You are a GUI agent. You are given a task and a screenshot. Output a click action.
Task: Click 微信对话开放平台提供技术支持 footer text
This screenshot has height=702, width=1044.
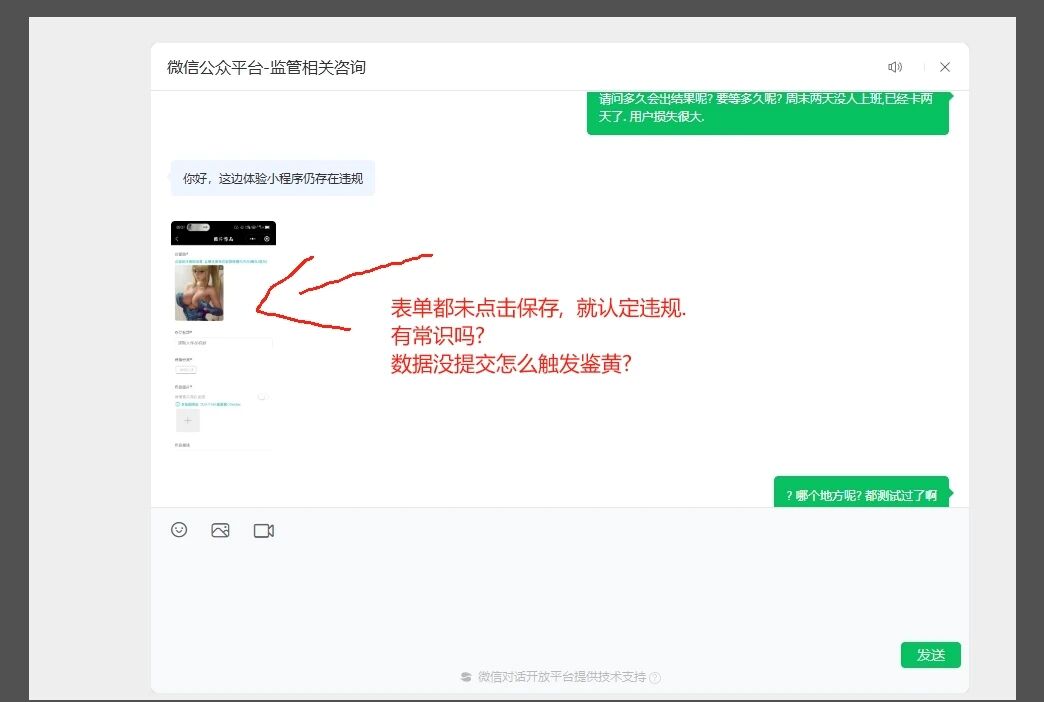point(561,677)
